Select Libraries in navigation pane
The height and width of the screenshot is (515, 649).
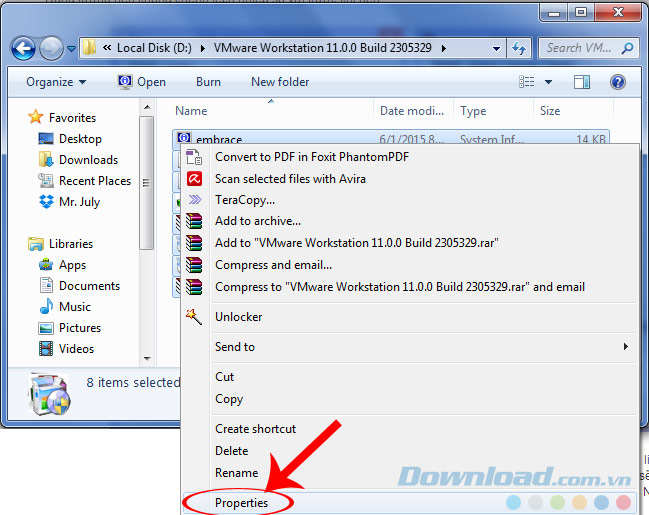click(x=61, y=244)
